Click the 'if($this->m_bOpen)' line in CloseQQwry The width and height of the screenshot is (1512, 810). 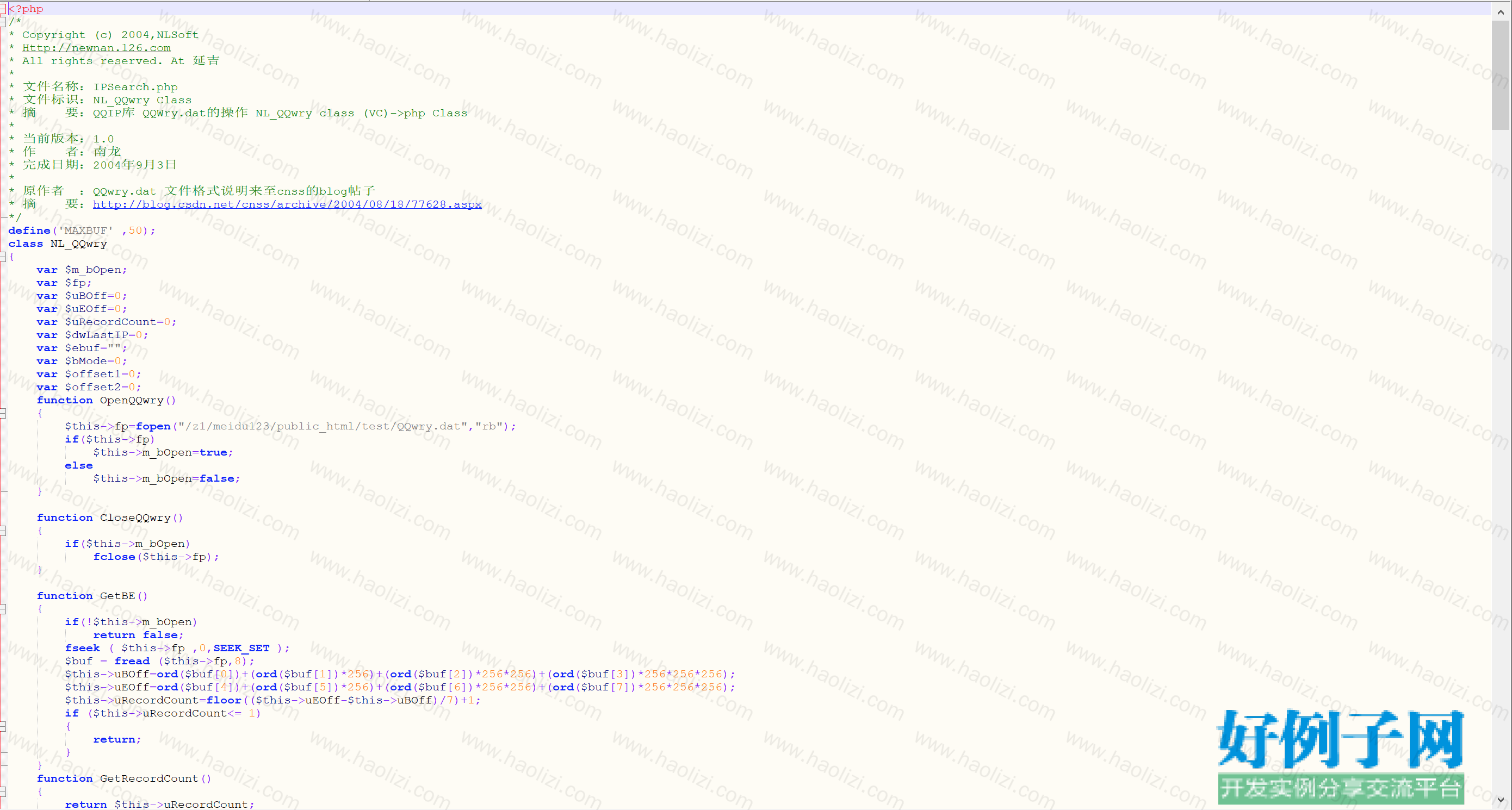pyautogui.click(x=127, y=544)
